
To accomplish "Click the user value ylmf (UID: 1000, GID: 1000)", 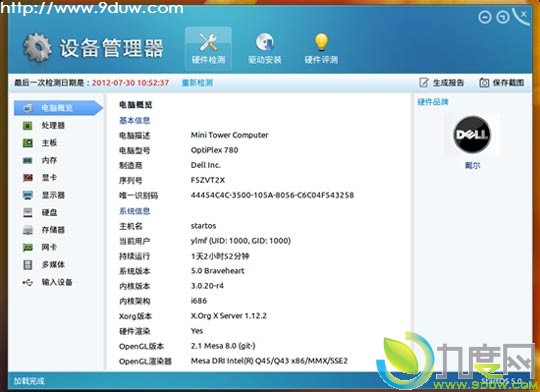I will 241,240.
